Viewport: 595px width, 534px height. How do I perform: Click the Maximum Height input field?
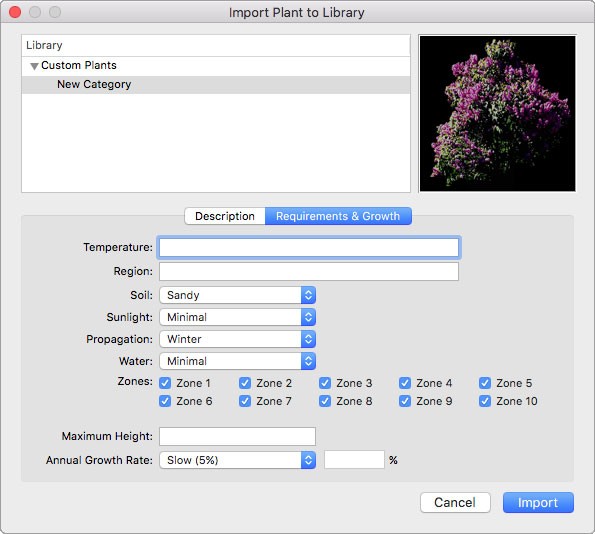pyautogui.click(x=238, y=436)
